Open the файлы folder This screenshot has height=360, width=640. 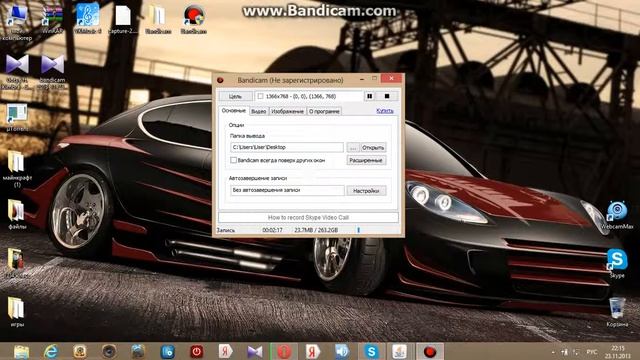click(17, 214)
